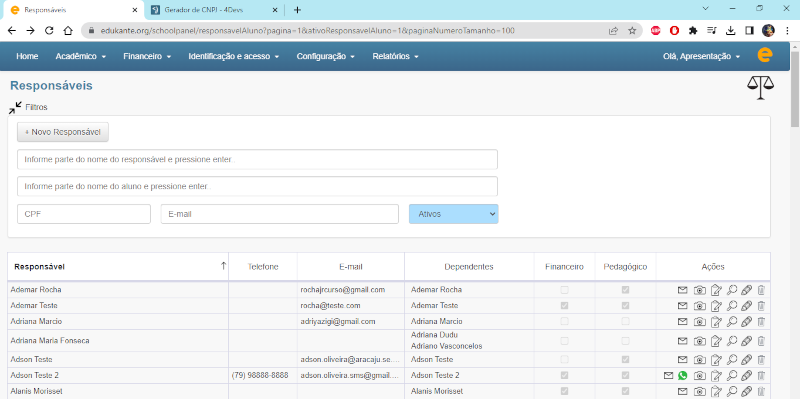
Task: Click the Filtros label
Action: pyautogui.click(x=36, y=108)
